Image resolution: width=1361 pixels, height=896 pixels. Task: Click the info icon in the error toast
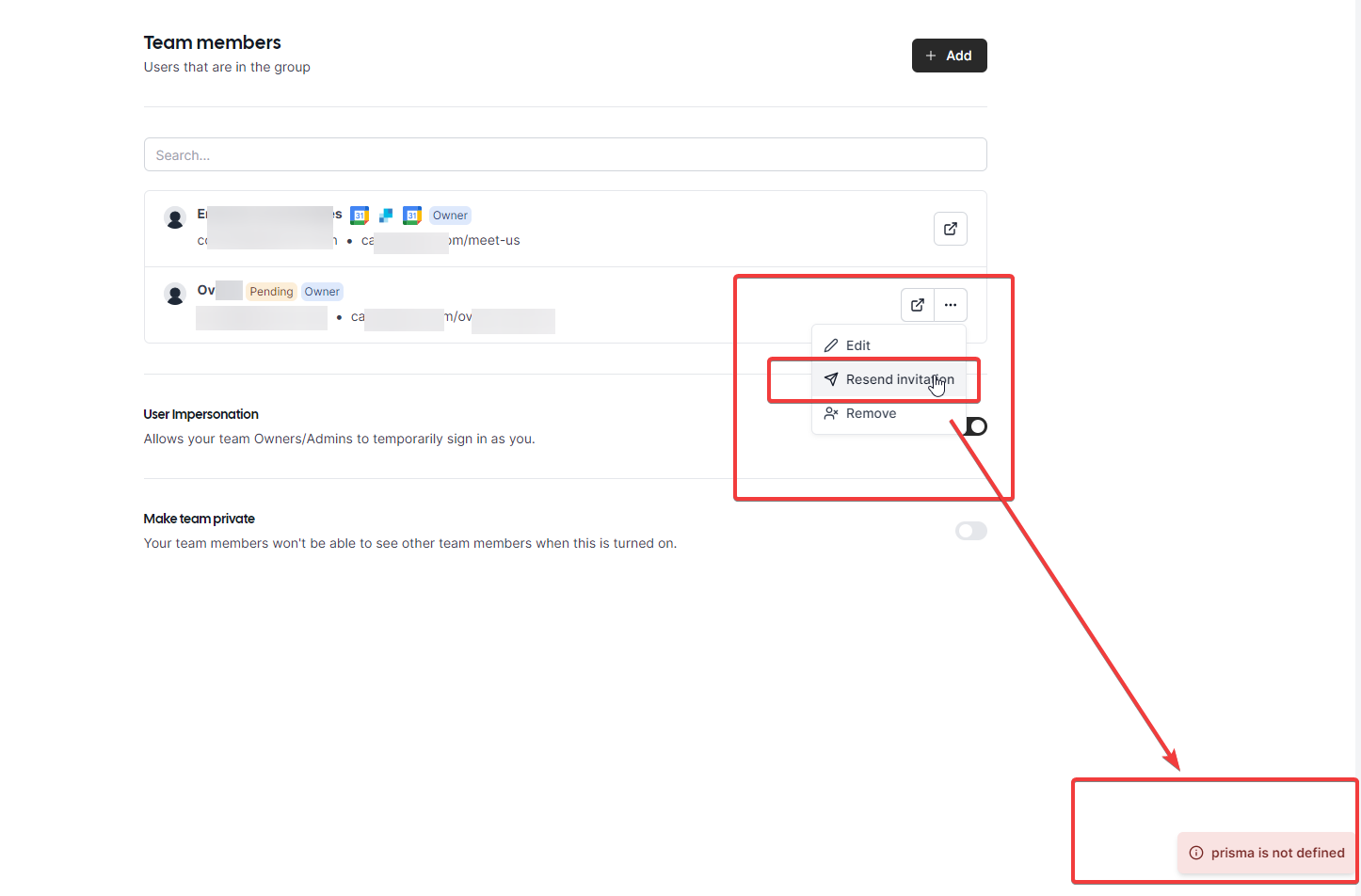[1195, 853]
